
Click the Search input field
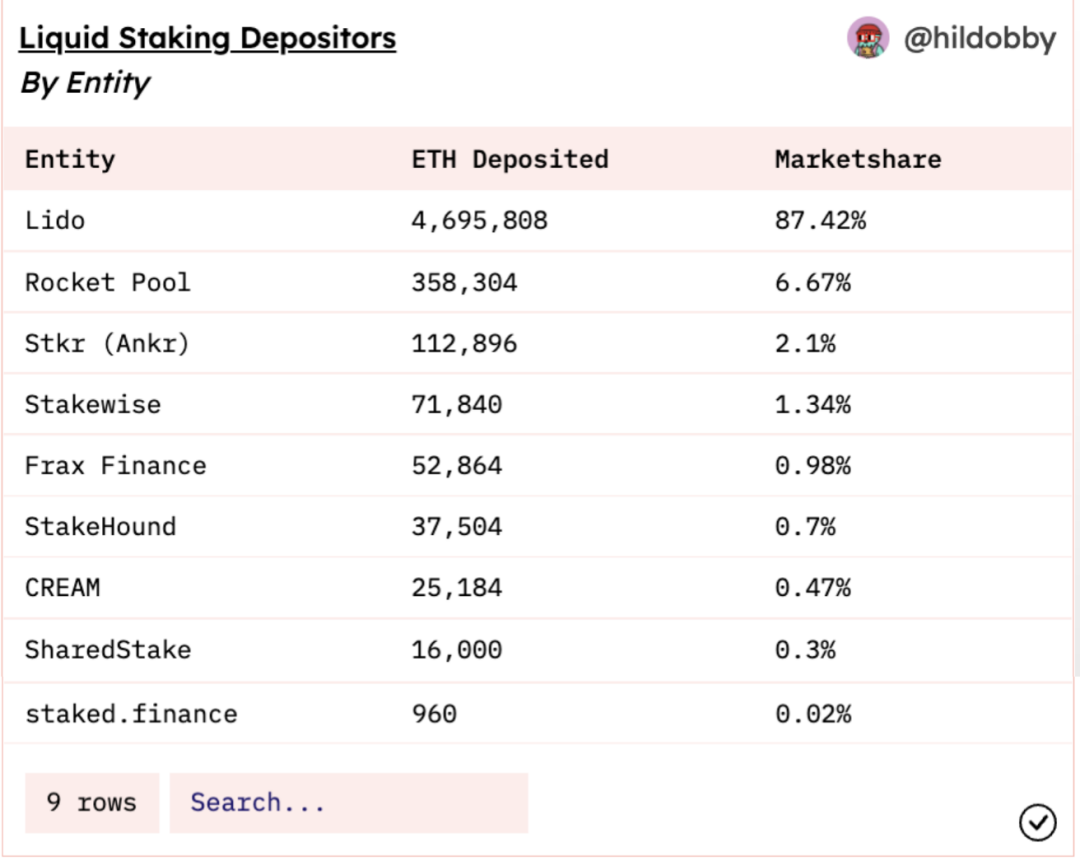click(348, 802)
